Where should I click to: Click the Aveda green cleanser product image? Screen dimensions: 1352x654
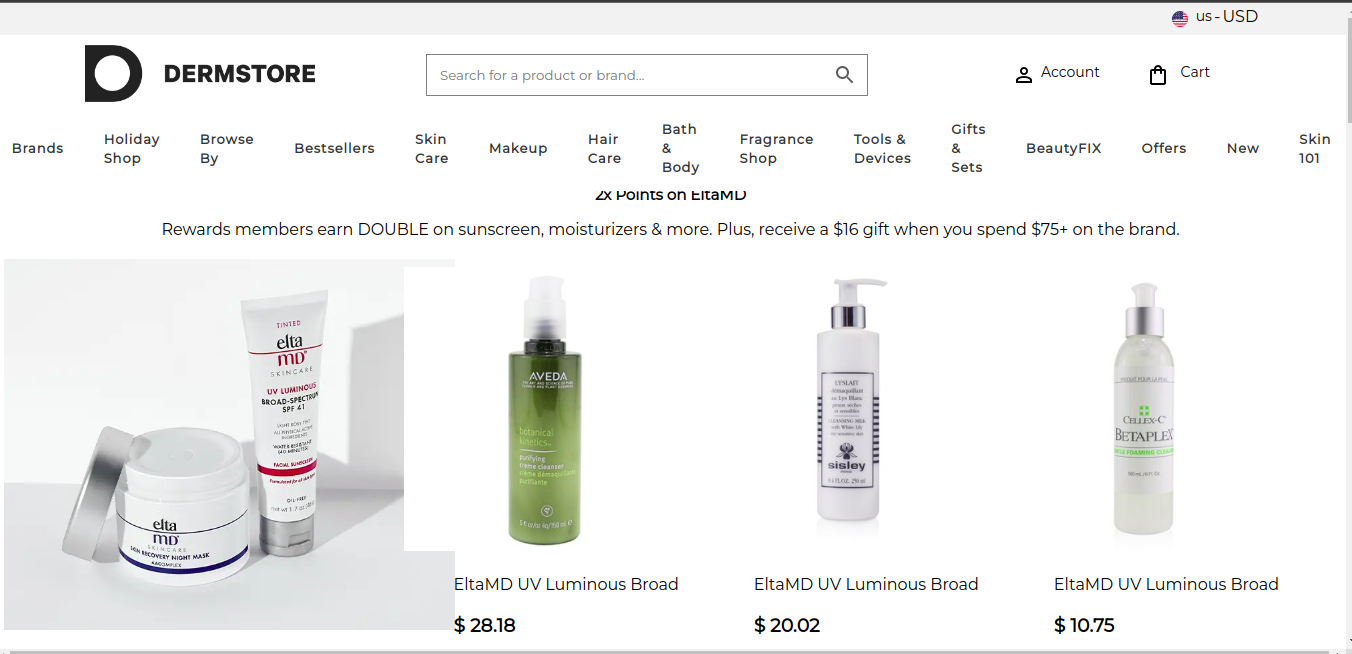544,411
